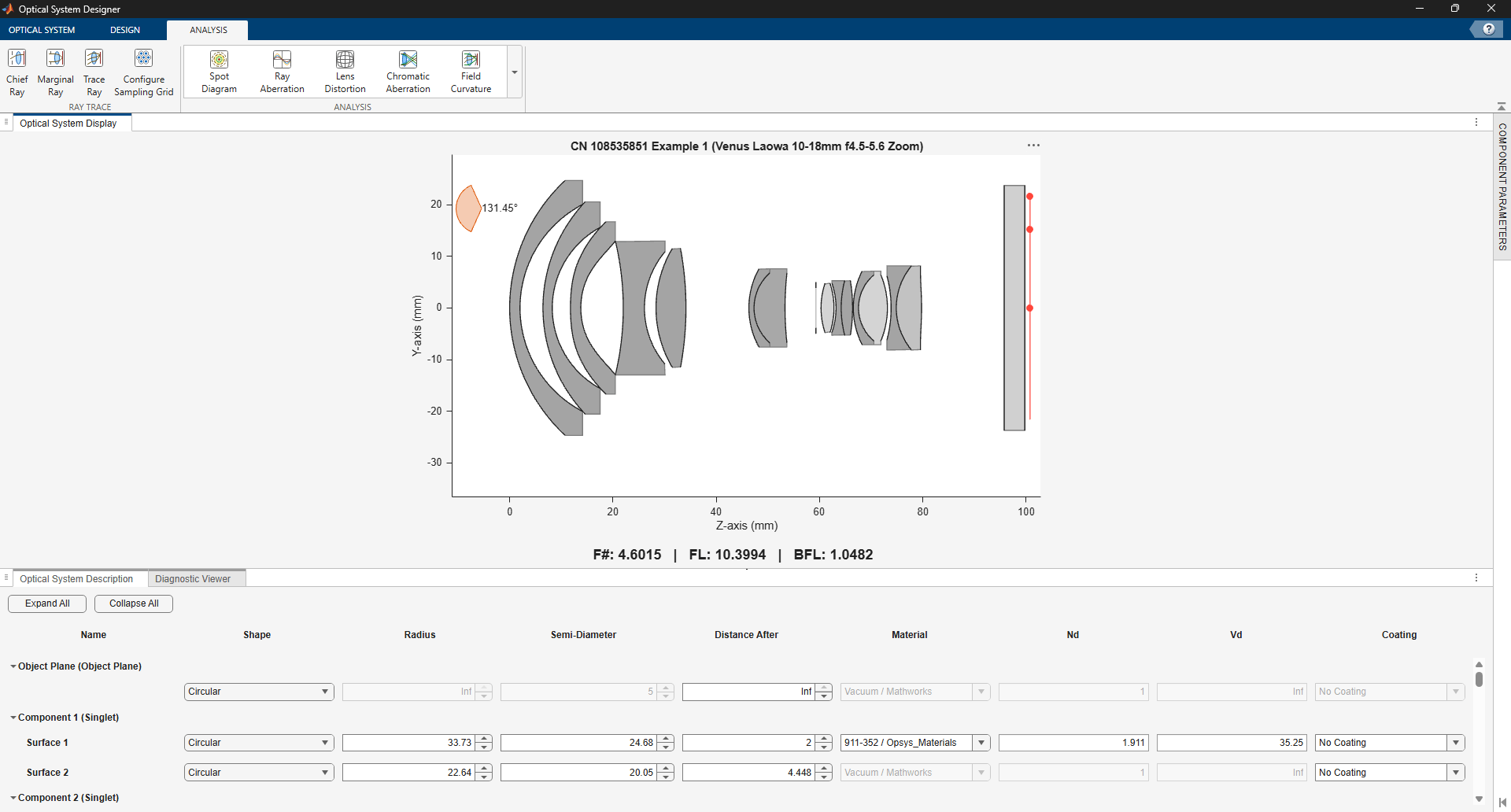Viewport: 1511px width, 812px height.
Task: Collapse Component 2 (Singlet) node
Action: pos(13,798)
